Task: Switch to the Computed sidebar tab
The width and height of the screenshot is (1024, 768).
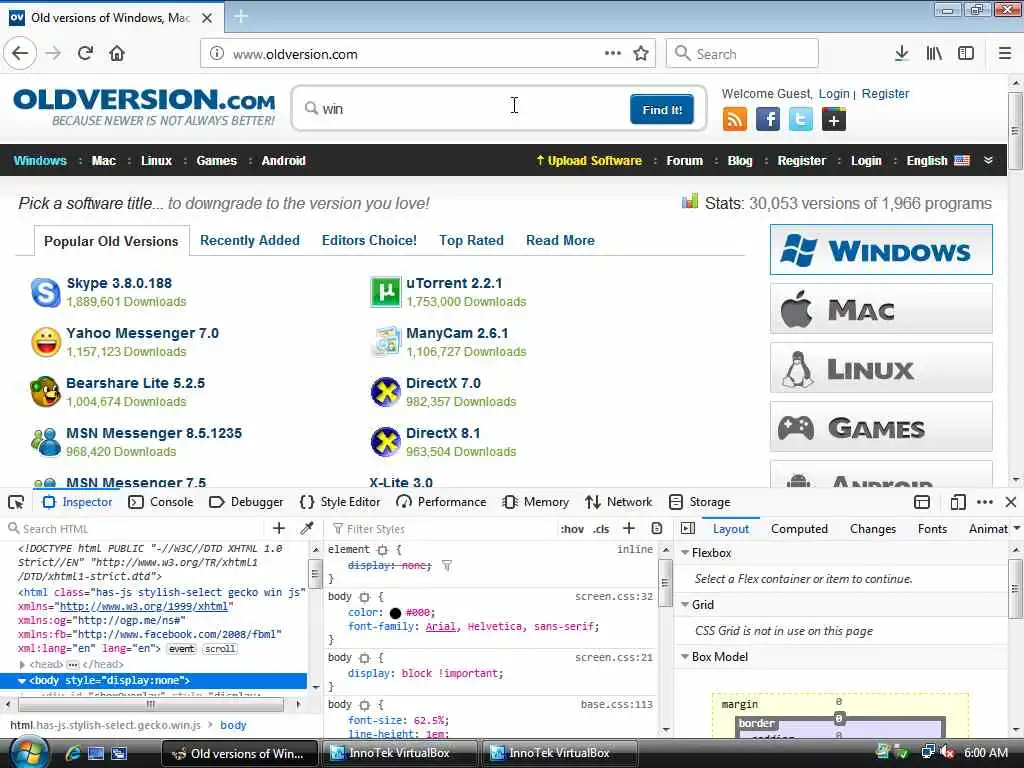Action: pyautogui.click(x=799, y=529)
